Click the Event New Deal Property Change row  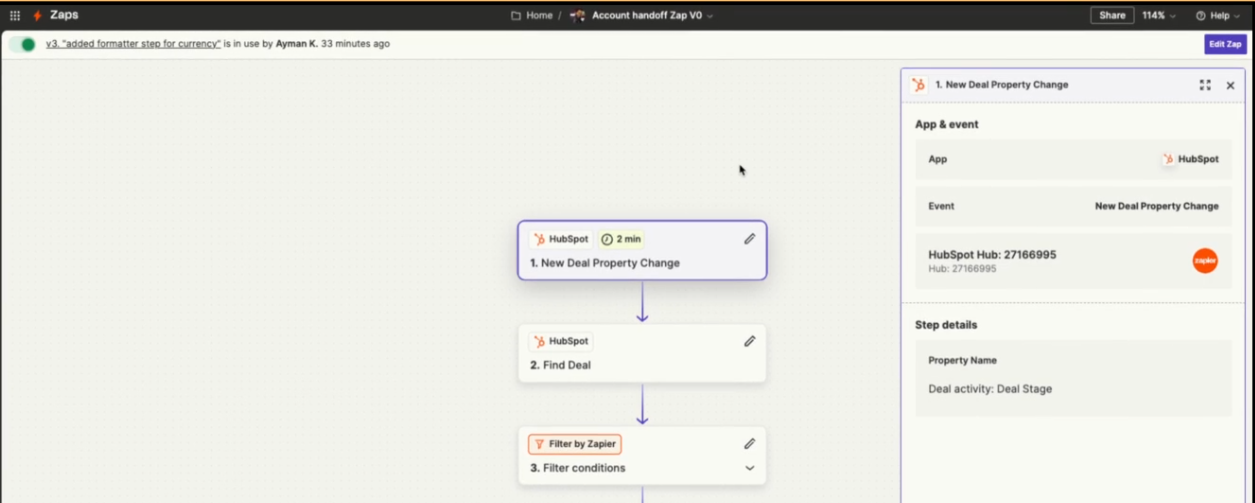tap(1073, 206)
